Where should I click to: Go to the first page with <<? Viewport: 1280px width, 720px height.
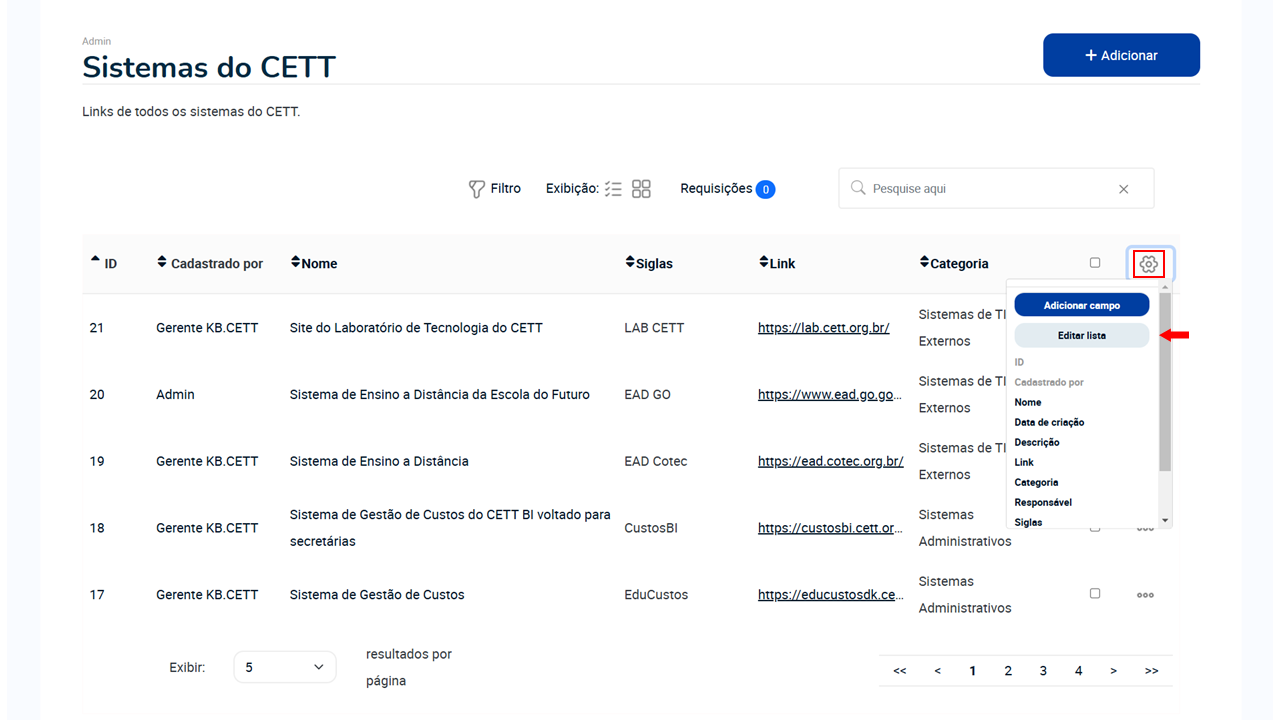[x=899, y=671]
